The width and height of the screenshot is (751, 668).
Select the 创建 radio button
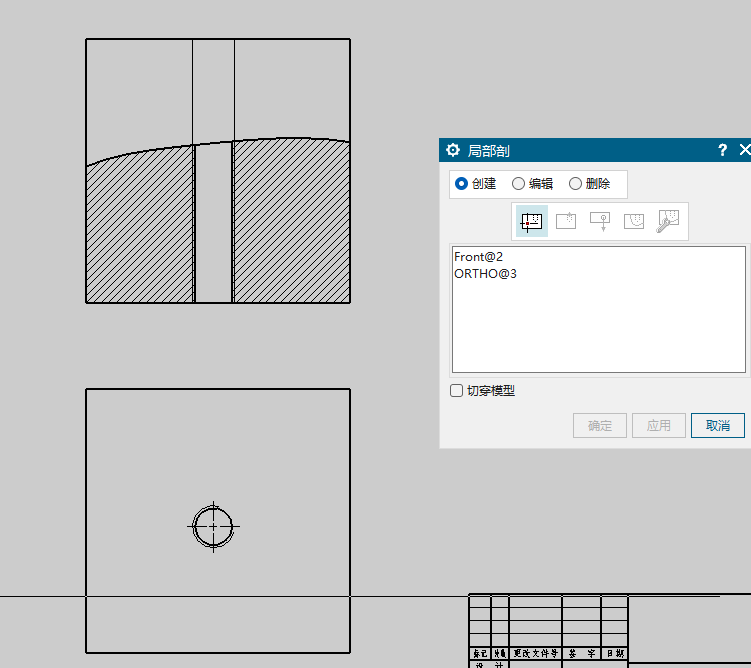click(x=461, y=184)
